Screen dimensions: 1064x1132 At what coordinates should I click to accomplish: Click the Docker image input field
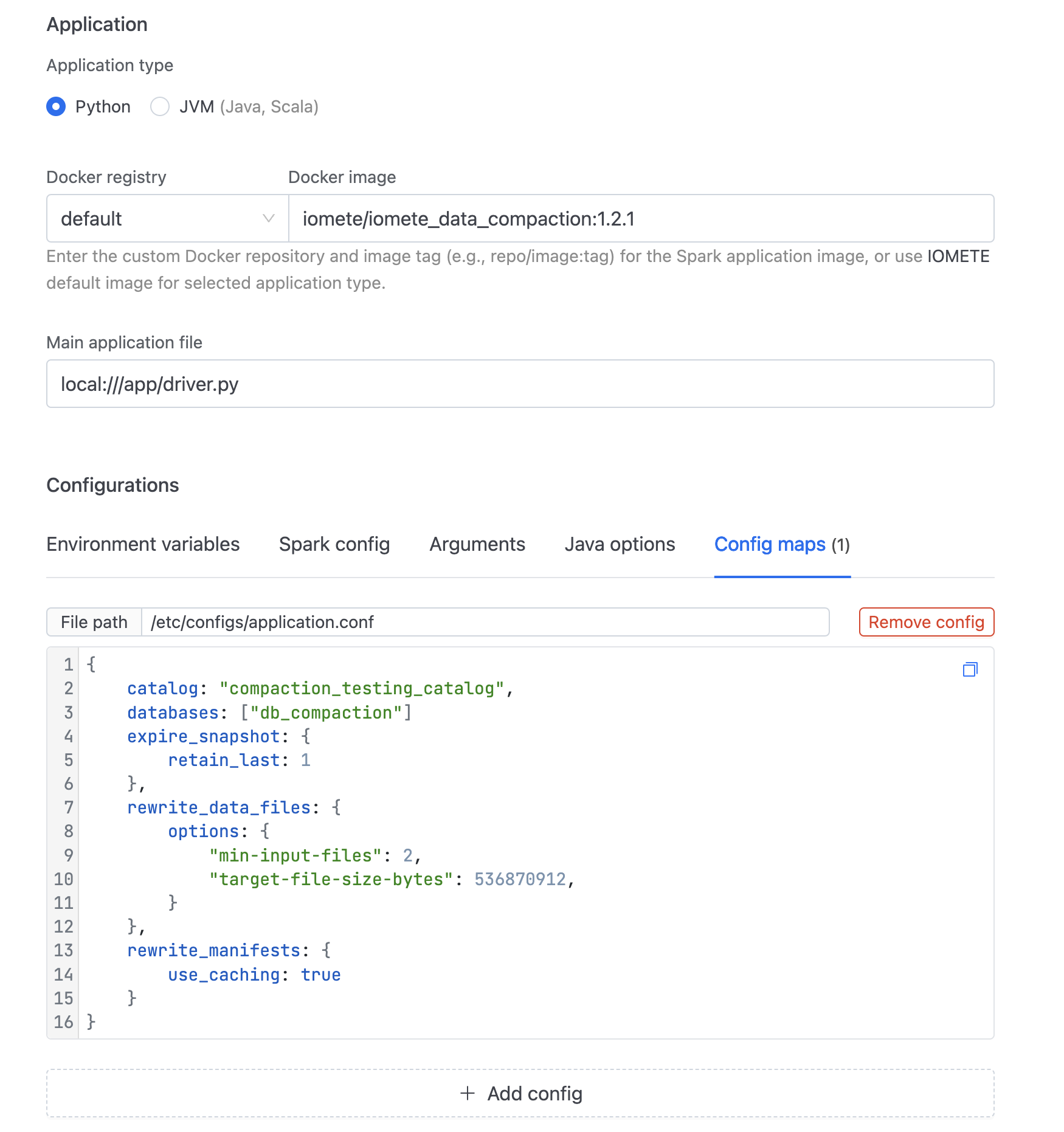tap(641, 218)
